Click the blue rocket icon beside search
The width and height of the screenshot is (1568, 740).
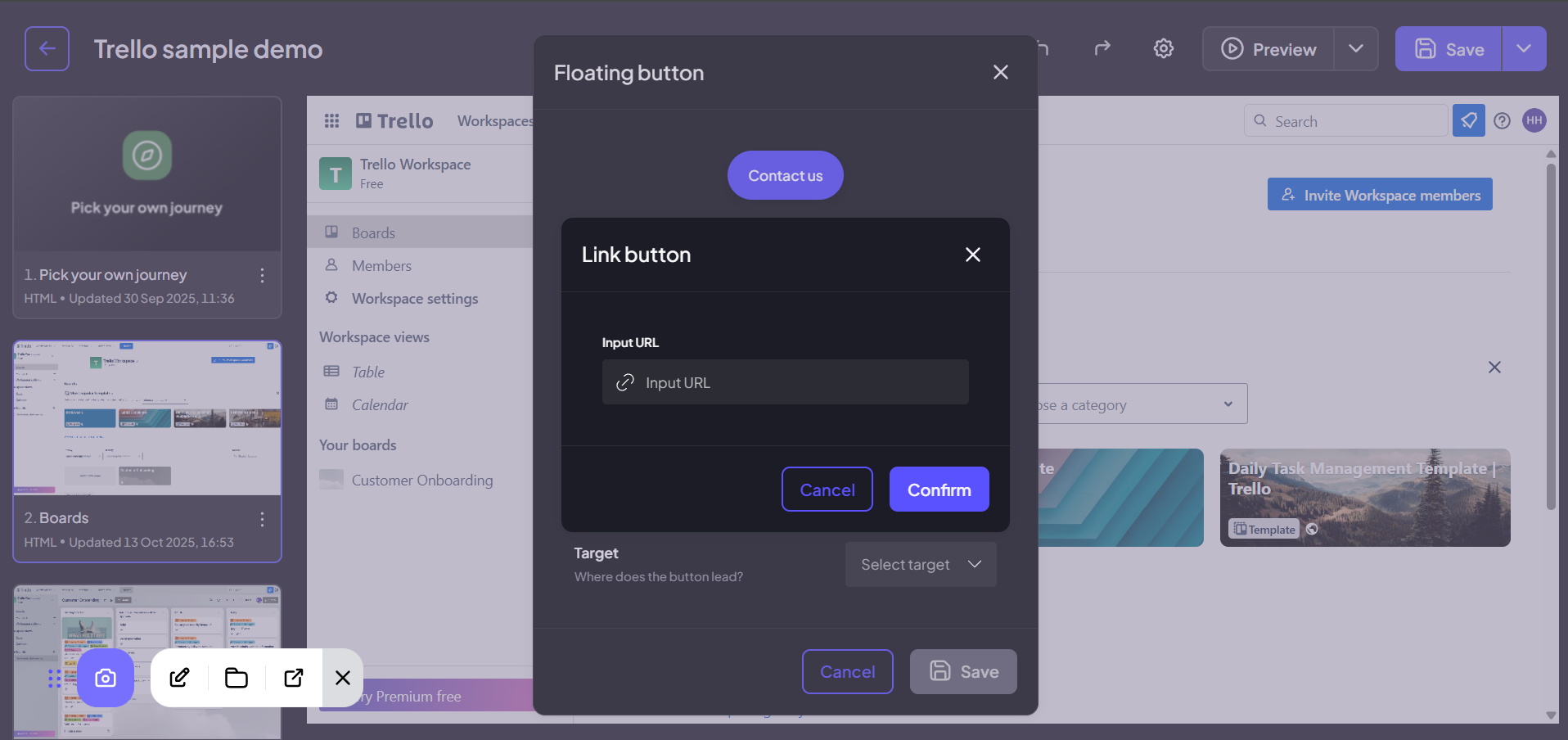1468,120
